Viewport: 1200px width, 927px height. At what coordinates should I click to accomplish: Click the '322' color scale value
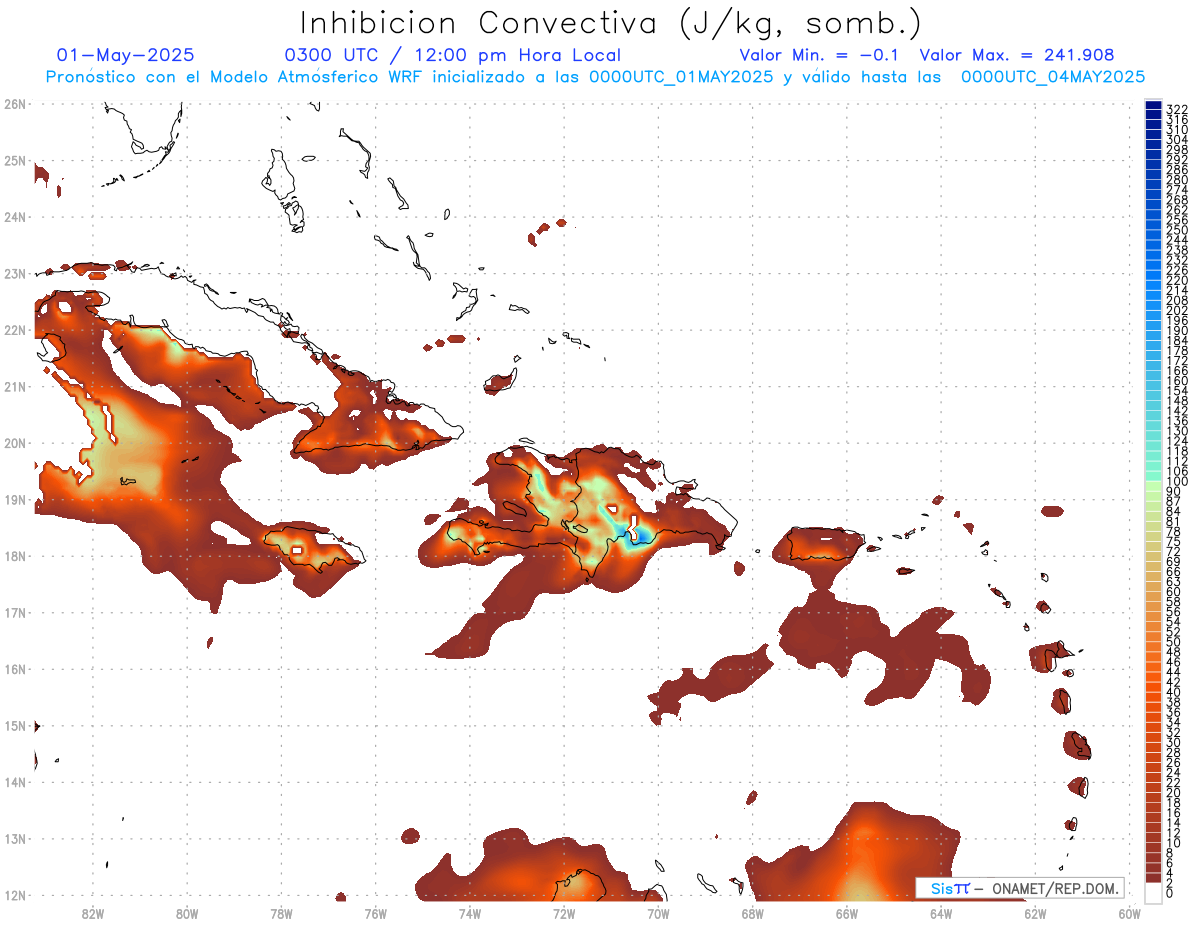pyautogui.click(x=1176, y=109)
